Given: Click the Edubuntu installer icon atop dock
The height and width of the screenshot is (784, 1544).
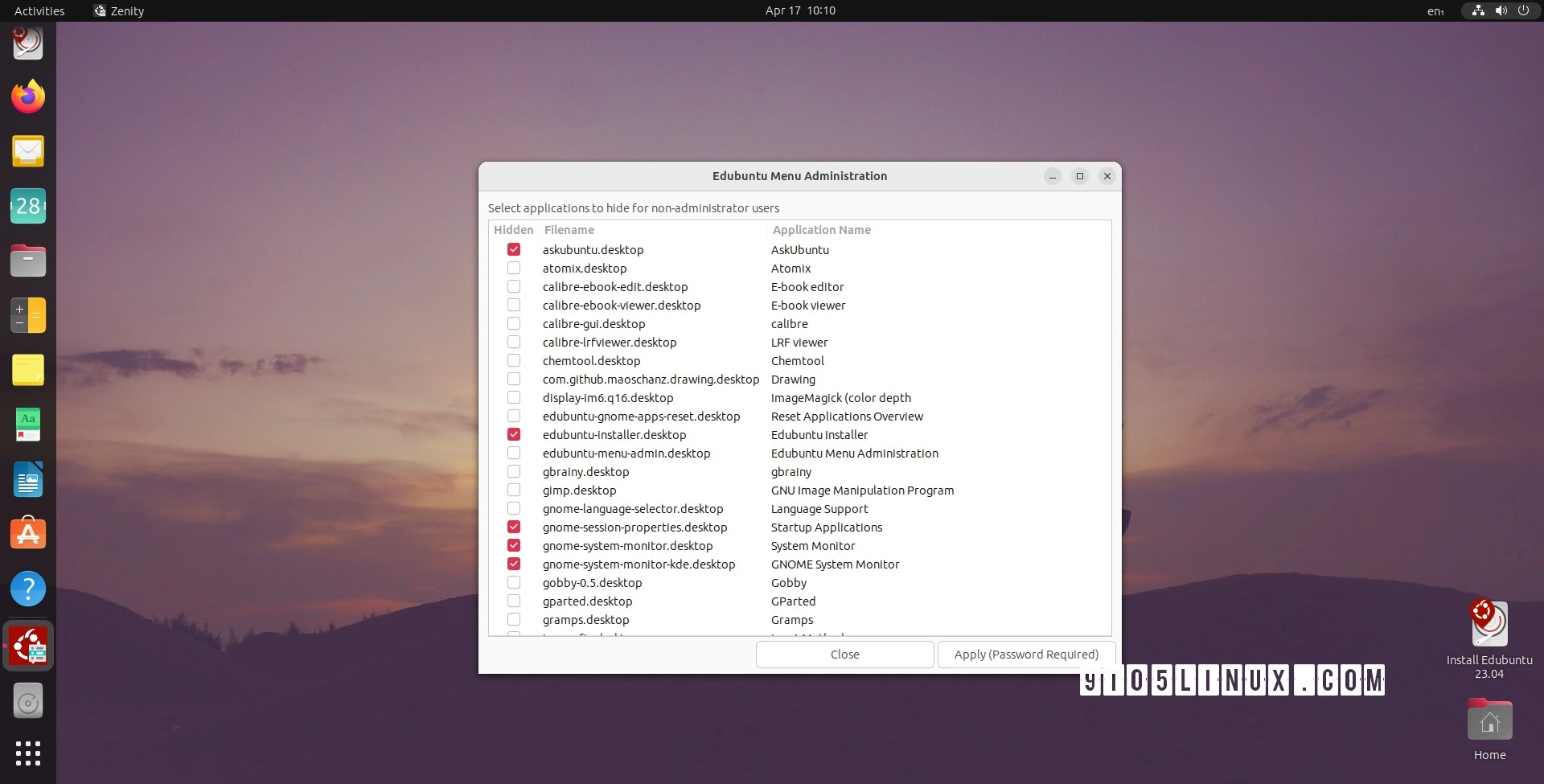Looking at the screenshot, I should pyautogui.click(x=28, y=42).
